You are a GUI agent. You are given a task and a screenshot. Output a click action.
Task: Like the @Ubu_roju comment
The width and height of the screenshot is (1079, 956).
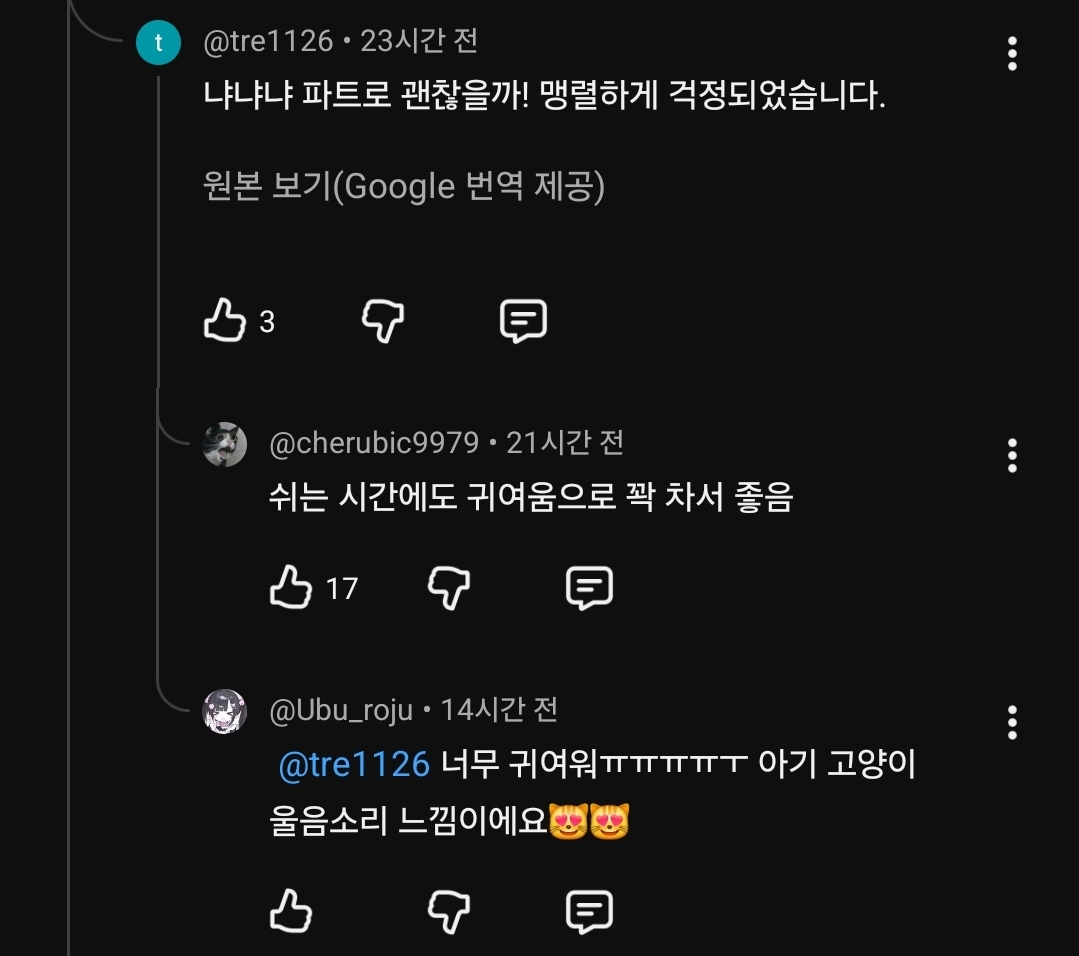[291, 911]
